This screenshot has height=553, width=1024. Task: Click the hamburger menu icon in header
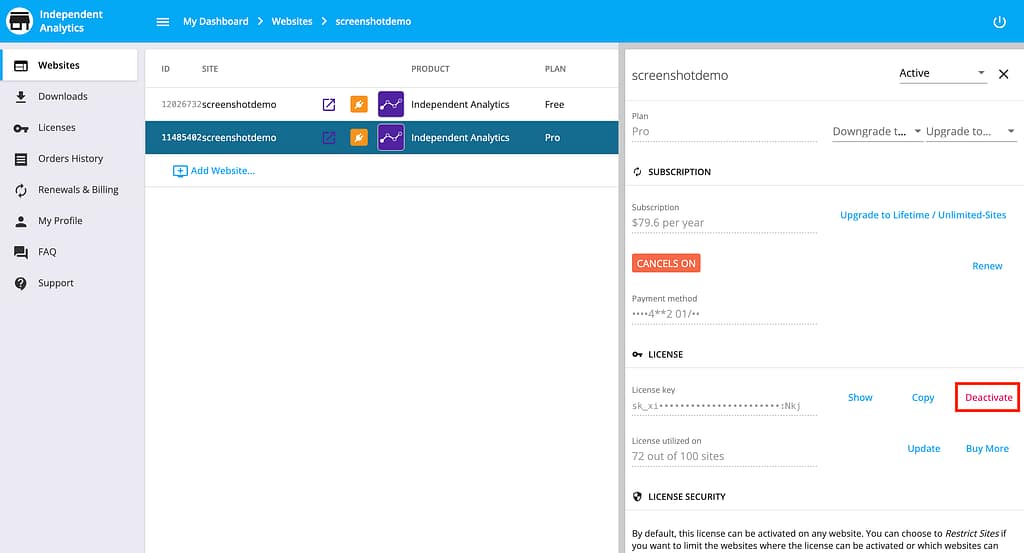click(x=163, y=21)
